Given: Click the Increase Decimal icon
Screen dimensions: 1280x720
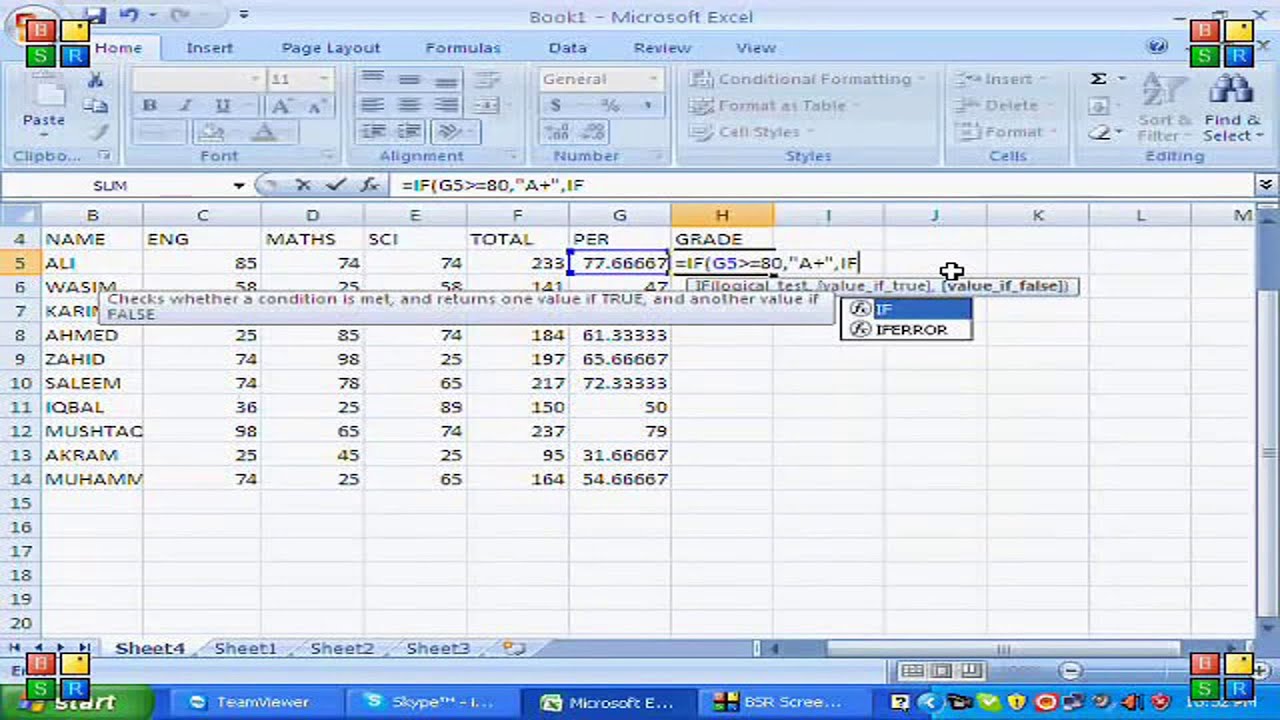Looking at the screenshot, I should click(556, 131).
